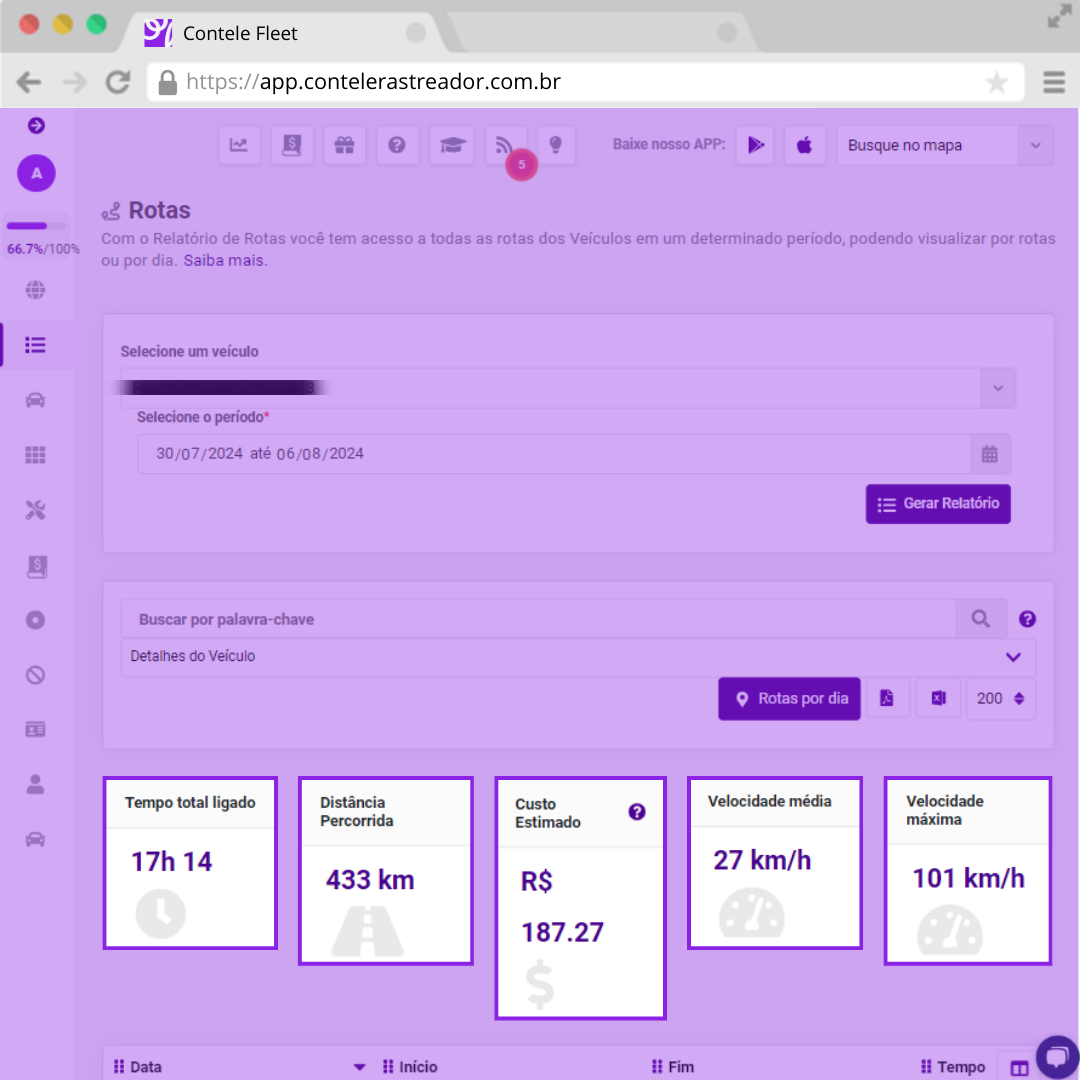
Task: Open the tools maintenance sidebar icon
Action: click(x=36, y=511)
